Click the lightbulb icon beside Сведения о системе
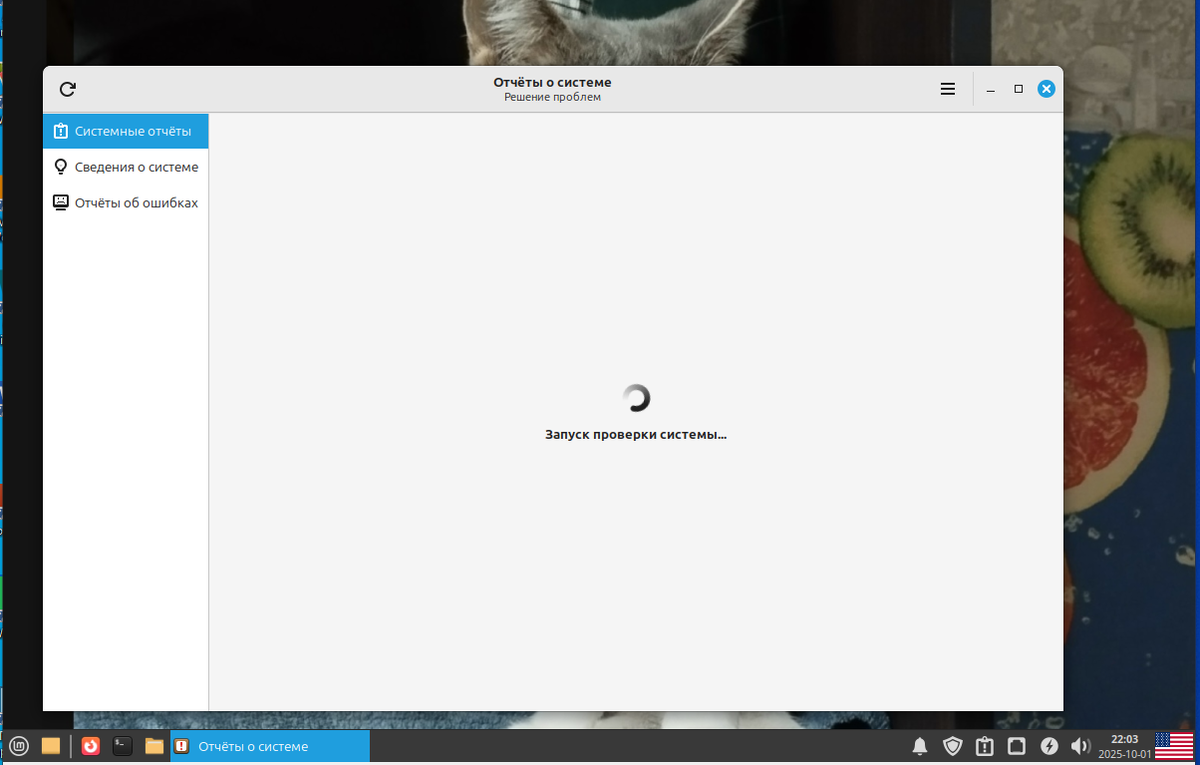 60,167
